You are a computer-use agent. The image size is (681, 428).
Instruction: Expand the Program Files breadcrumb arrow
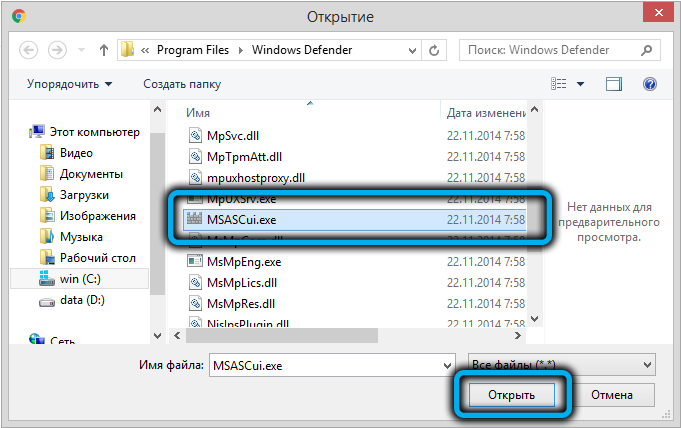click(241, 50)
